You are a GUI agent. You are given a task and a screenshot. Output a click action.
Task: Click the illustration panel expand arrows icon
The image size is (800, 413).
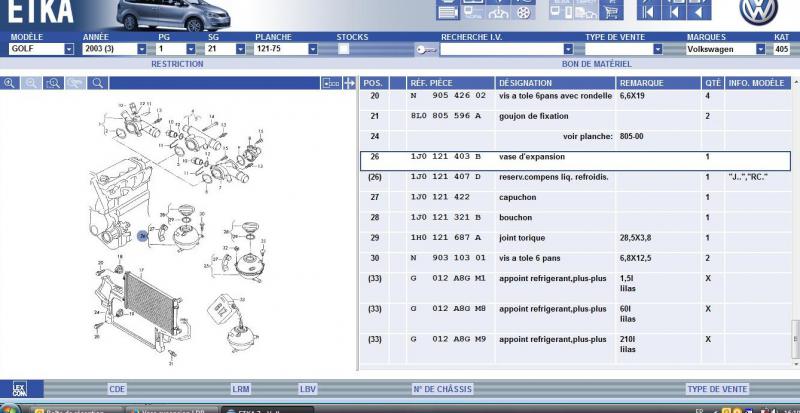349,83
